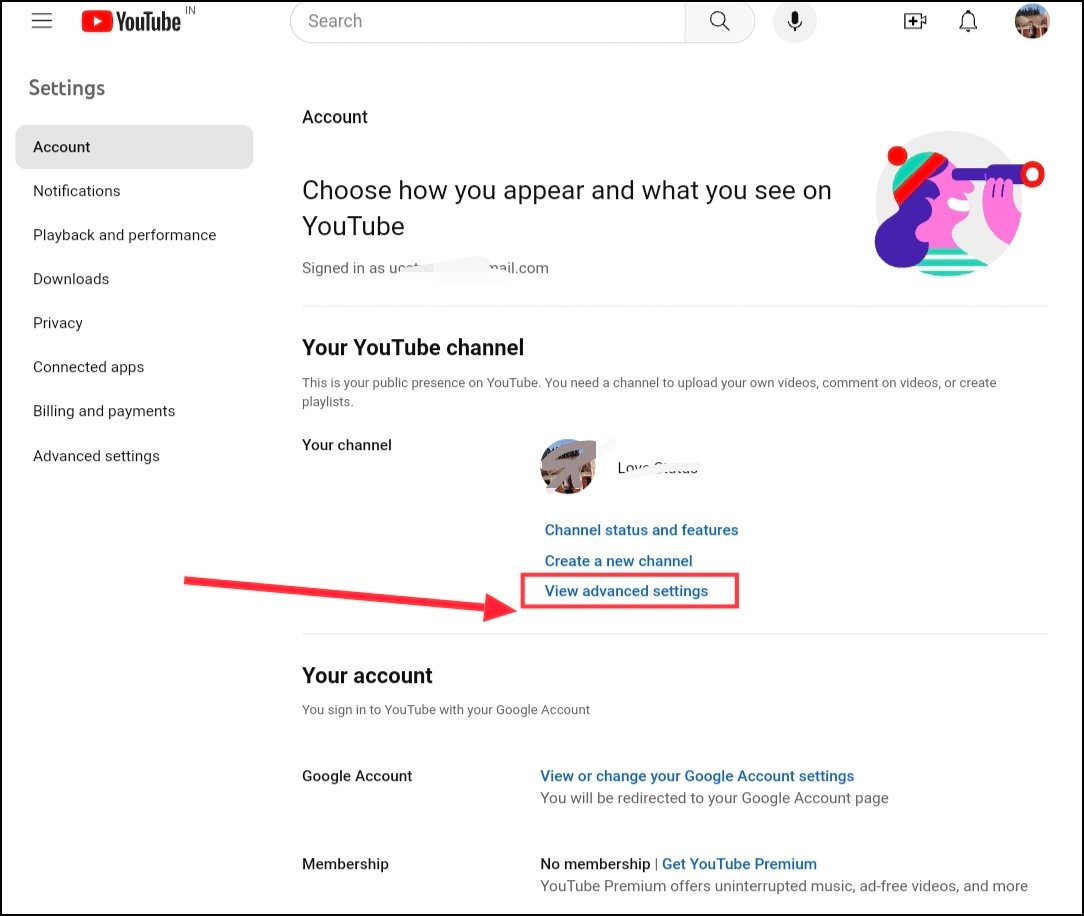Click View advanced settings link
Viewport: 1084px width, 916px height.
tap(626, 591)
